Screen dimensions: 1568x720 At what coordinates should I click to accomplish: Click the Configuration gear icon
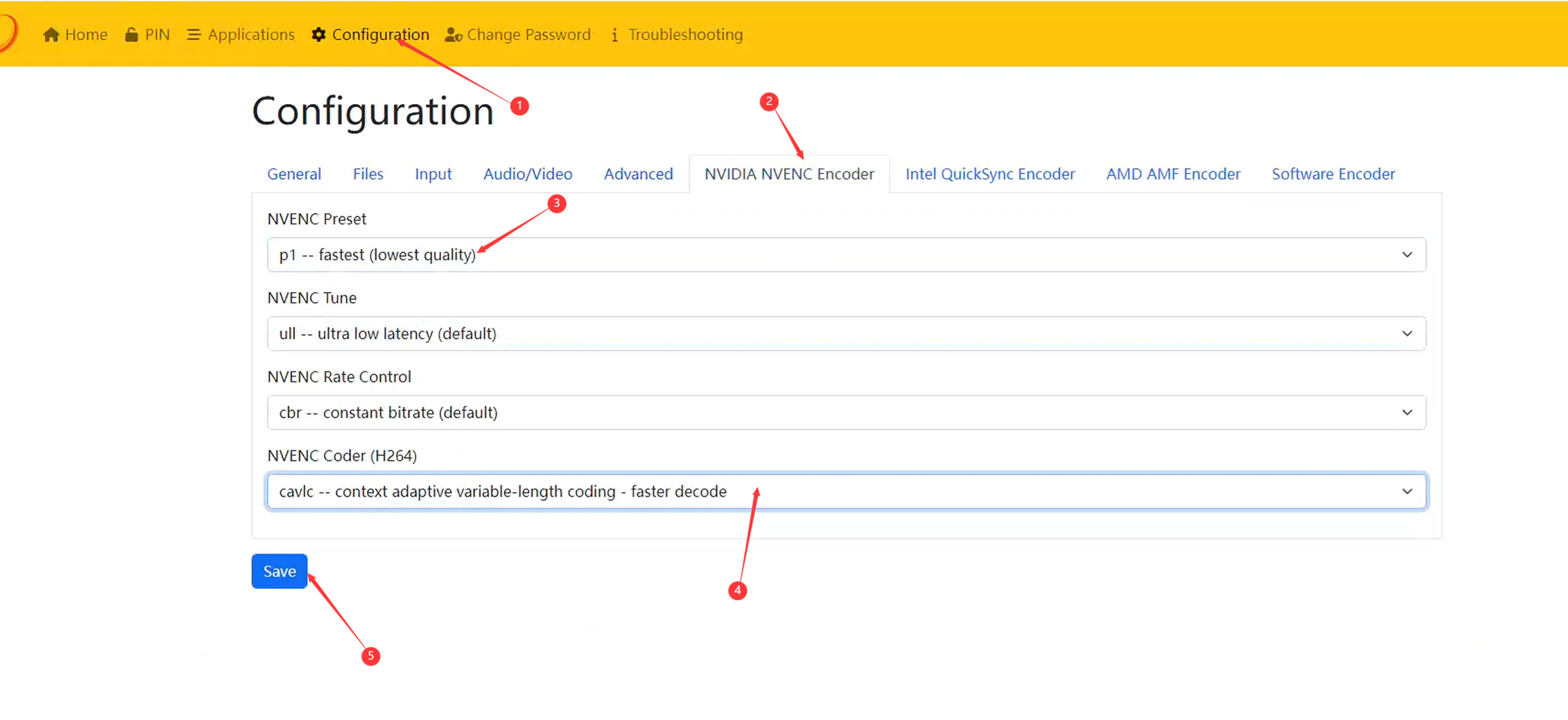click(318, 35)
